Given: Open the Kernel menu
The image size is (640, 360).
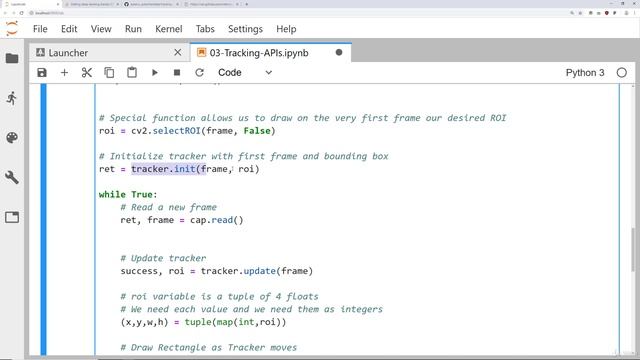Looking at the screenshot, I should point(169,29).
